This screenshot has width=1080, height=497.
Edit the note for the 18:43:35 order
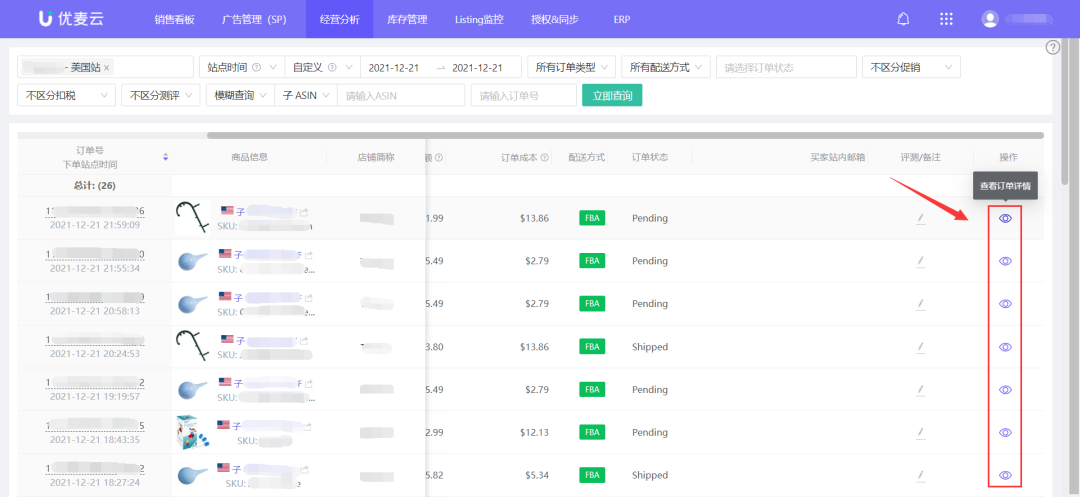click(x=920, y=433)
